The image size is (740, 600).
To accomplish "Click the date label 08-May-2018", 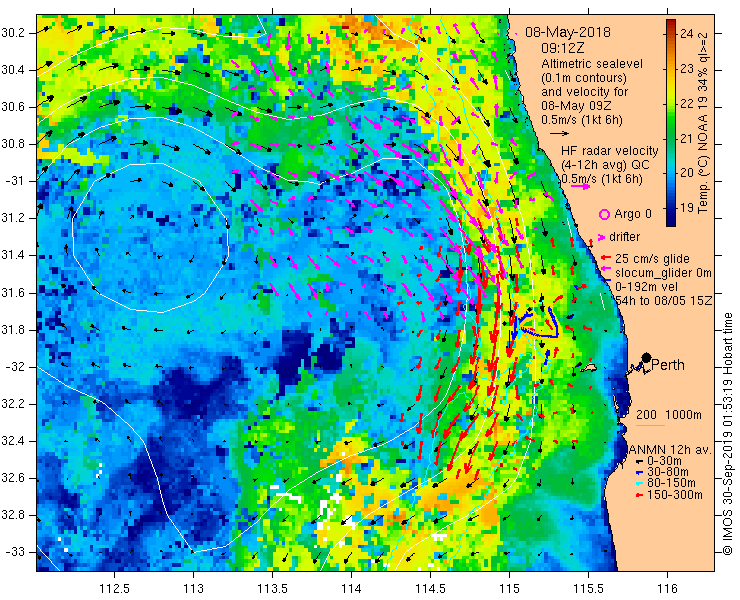I will coord(567,32).
